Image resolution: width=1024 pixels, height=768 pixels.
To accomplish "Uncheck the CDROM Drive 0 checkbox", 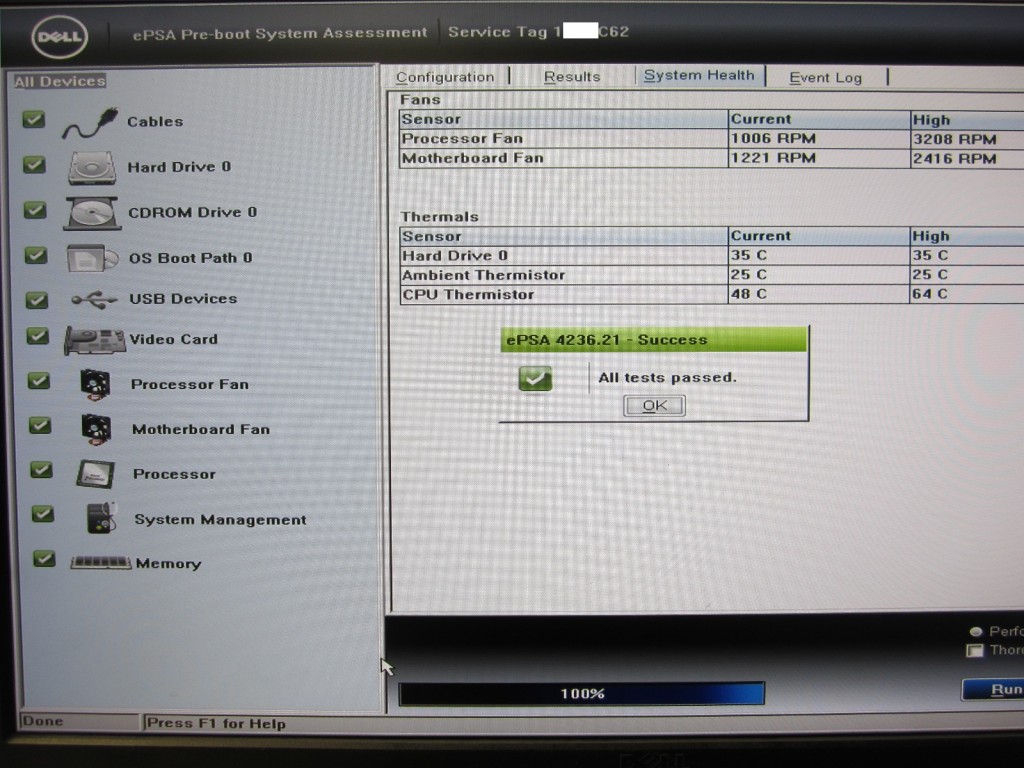I will click(x=35, y=210).
